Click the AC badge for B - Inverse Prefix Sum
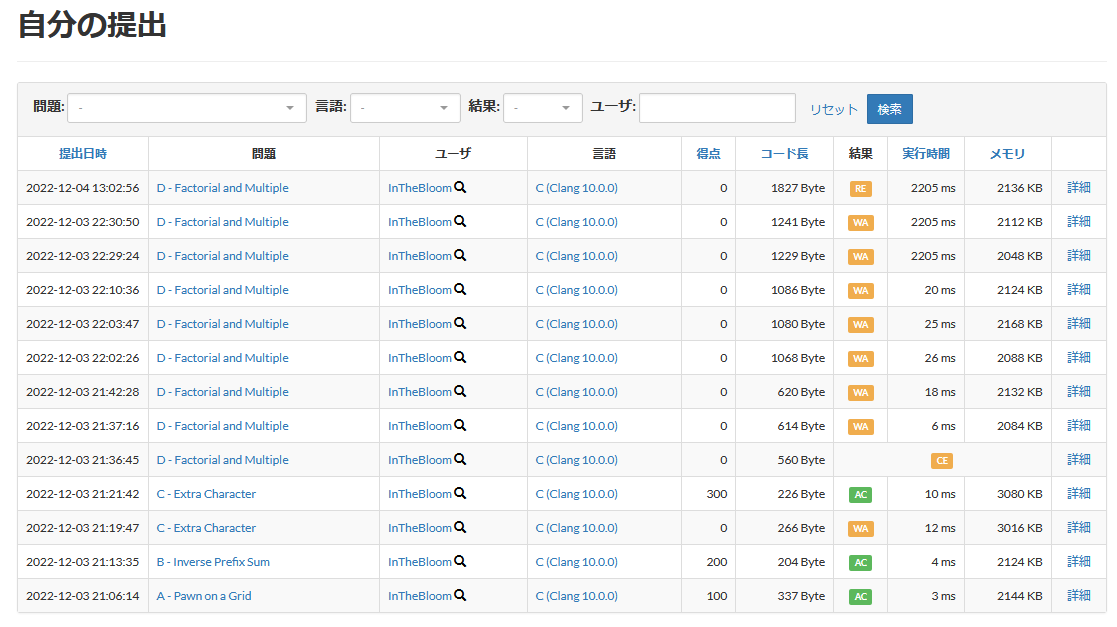 tap(861, 563)
